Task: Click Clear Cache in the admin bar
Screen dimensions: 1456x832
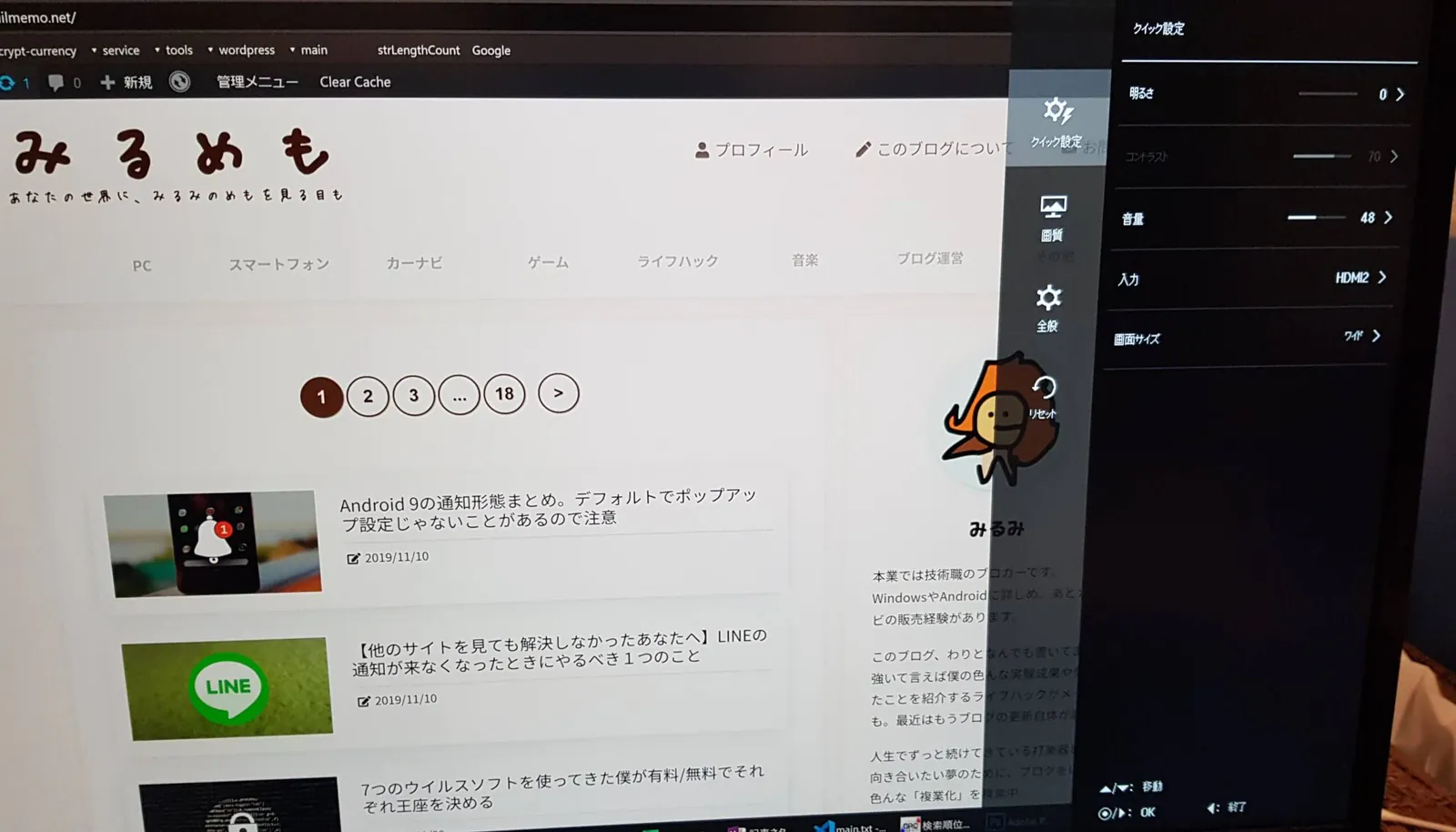Action: point(355,82)
